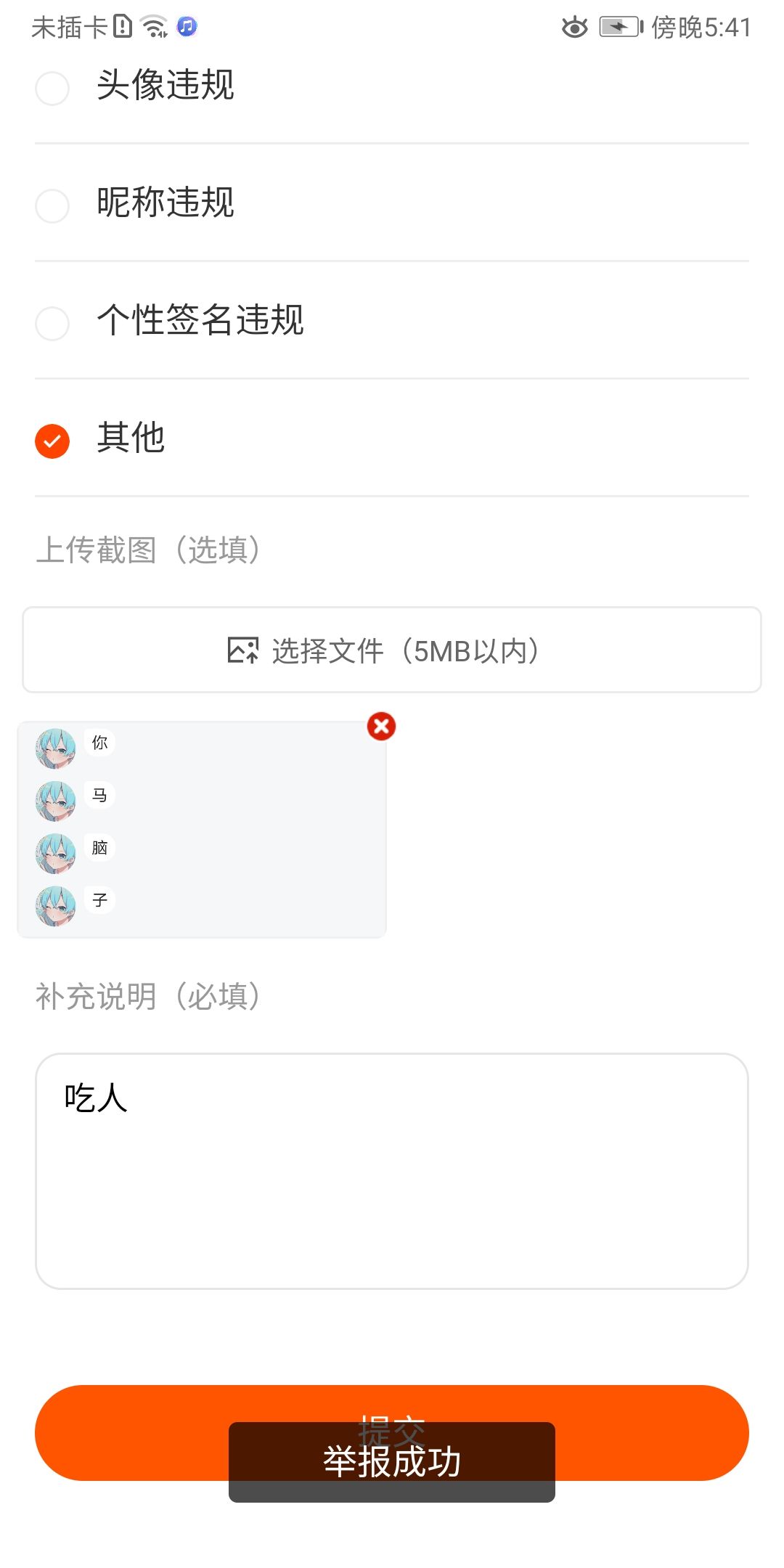This screenshot has height=1568, width=784.
Task: Select the 头像违规 radio option
Action: coord(52,89)
